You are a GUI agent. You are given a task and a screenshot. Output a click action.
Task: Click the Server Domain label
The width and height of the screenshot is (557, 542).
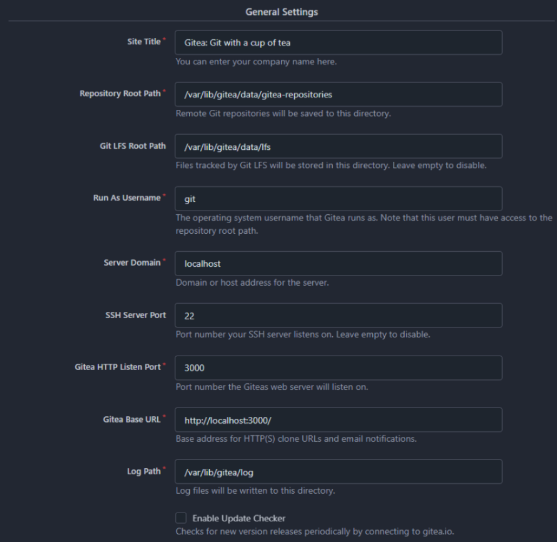click(x=132, y=262)
